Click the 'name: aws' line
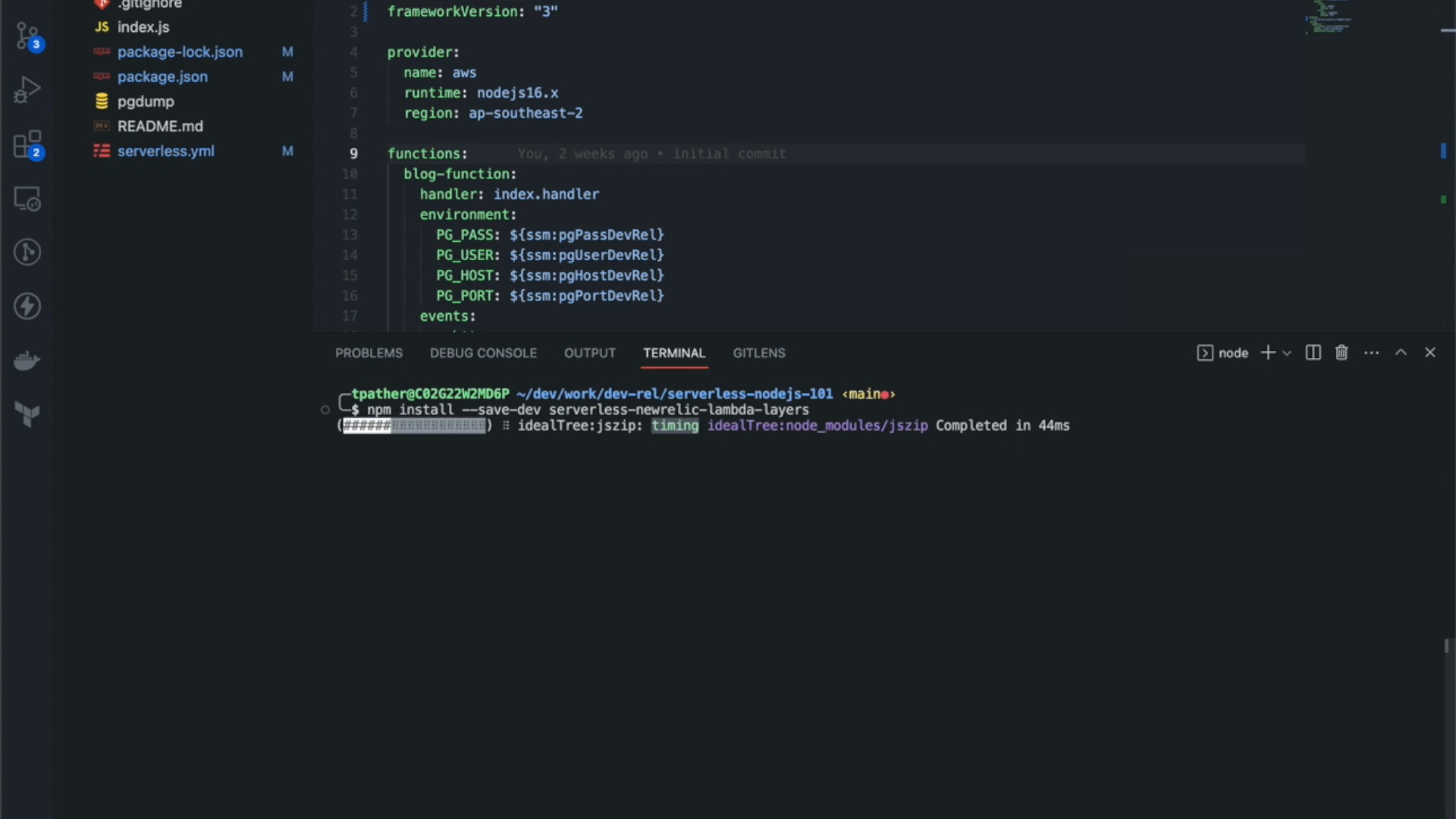Screen dimensions: 1456x819 coord(440,73)
